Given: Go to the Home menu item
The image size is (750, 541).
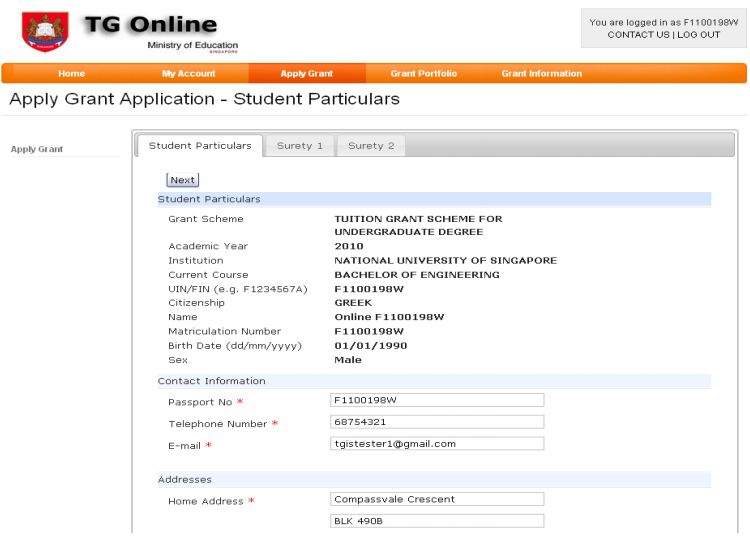Looking at the screenshot, I should click(x=72, y=74).
